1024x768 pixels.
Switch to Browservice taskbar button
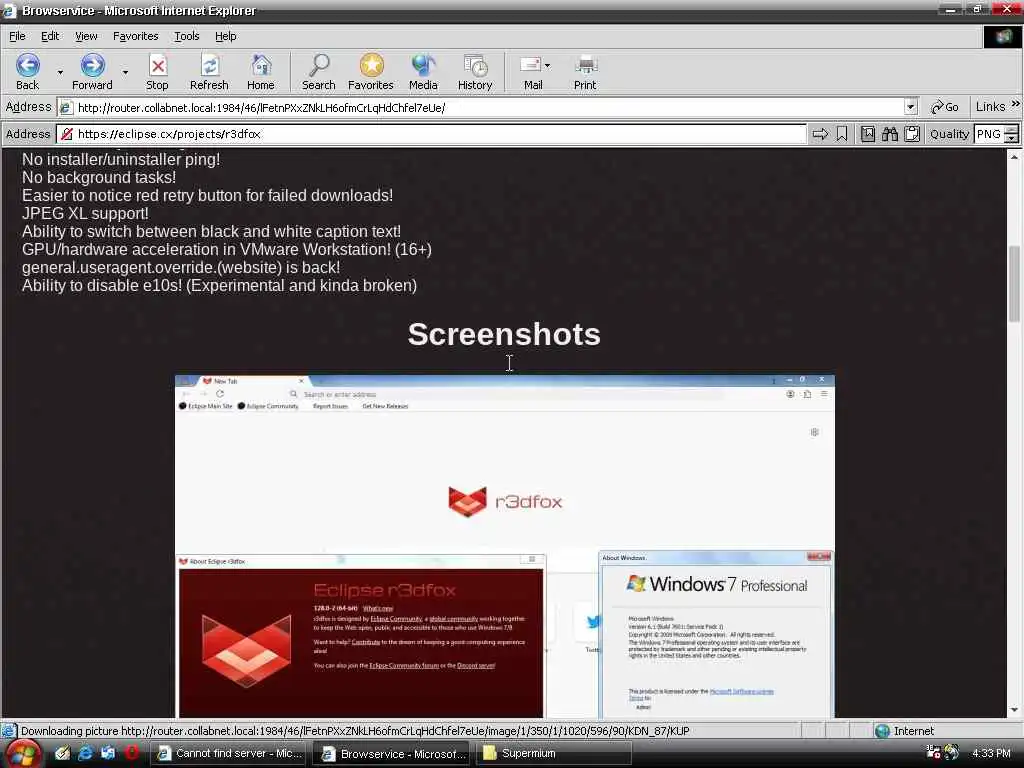tap(392, 754)
